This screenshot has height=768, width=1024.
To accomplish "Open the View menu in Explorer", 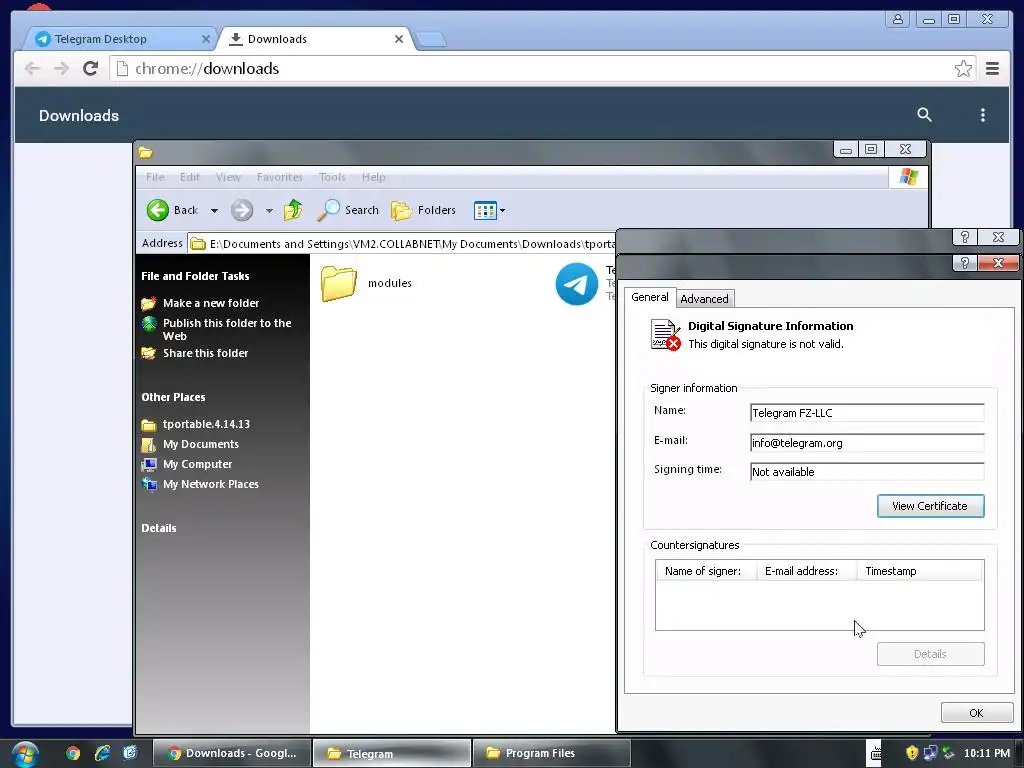I will pyautogui.click(x=229, y=177).
